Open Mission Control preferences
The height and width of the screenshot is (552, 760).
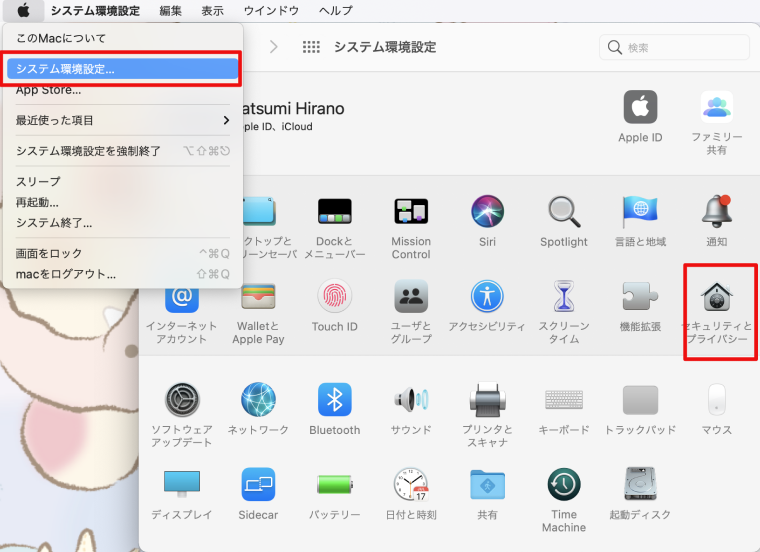coord(411,227)
